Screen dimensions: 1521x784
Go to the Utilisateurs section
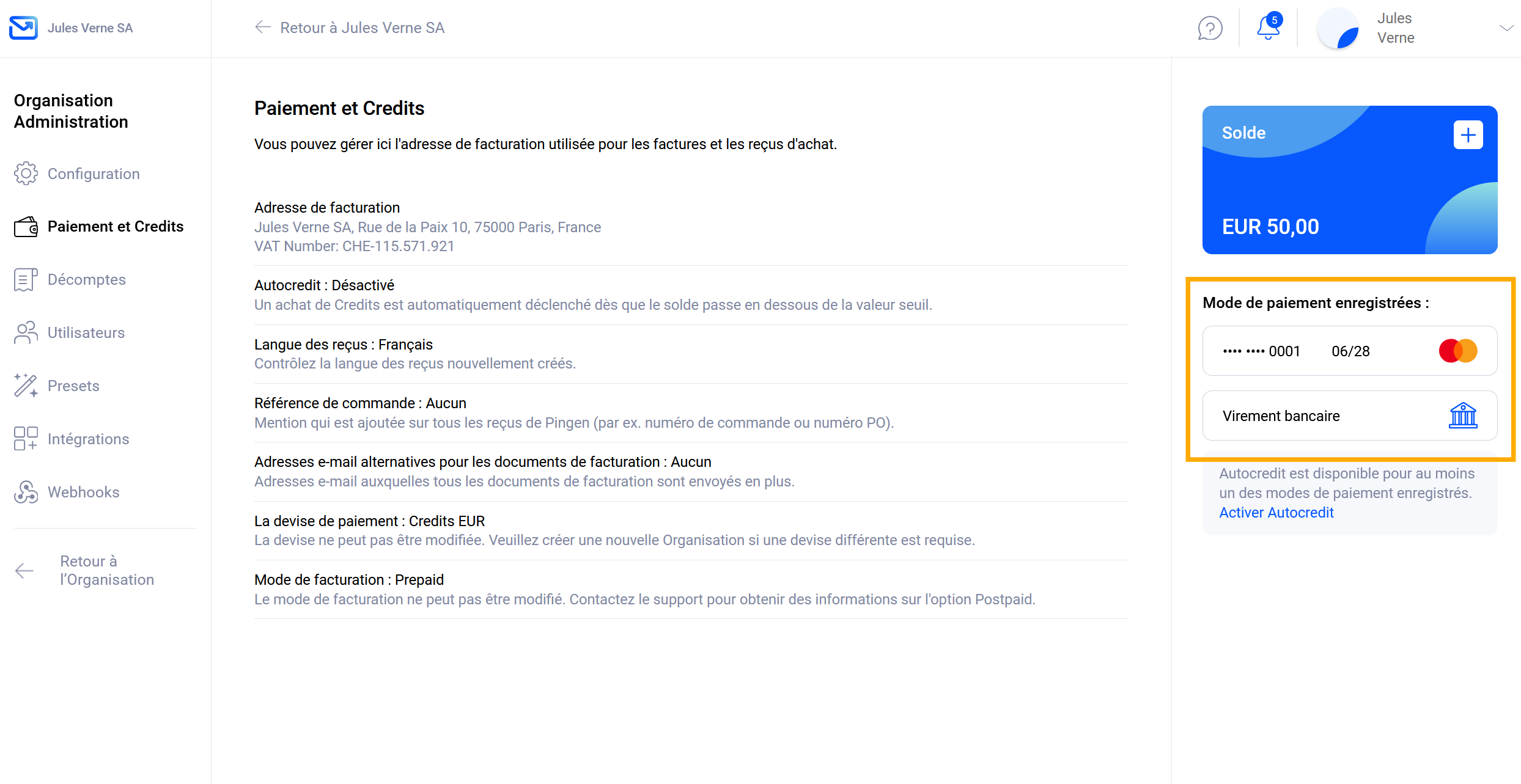point(86,332)
